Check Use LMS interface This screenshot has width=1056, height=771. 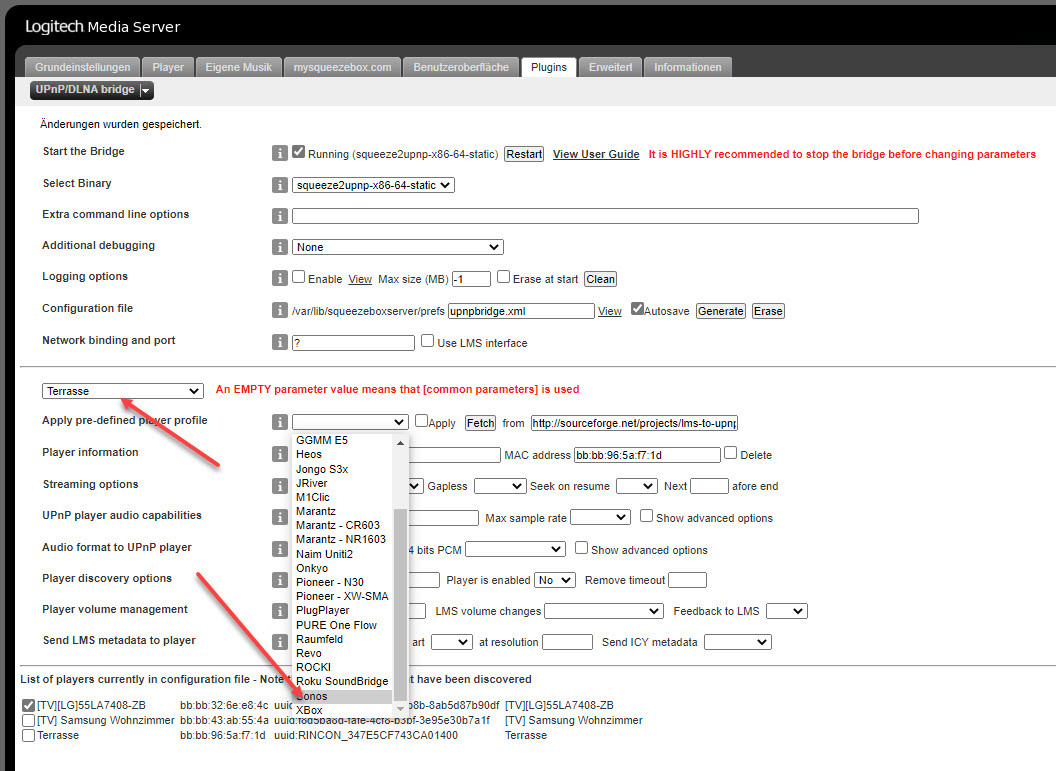pyautogui.click(x=428, y=341)
